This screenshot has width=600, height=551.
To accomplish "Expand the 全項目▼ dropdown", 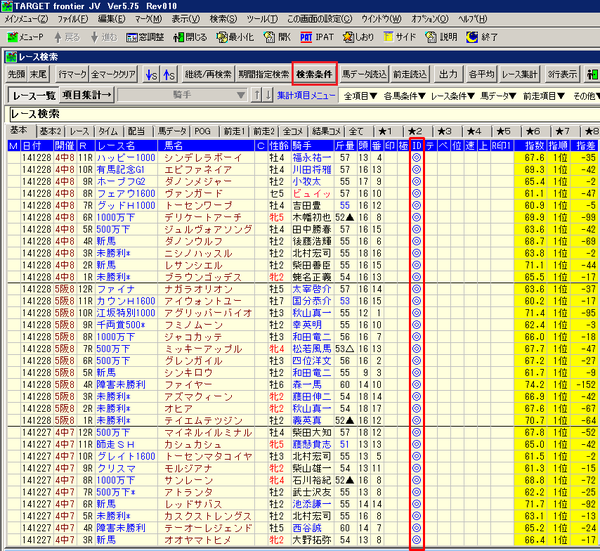I will [x=360, y=96].
